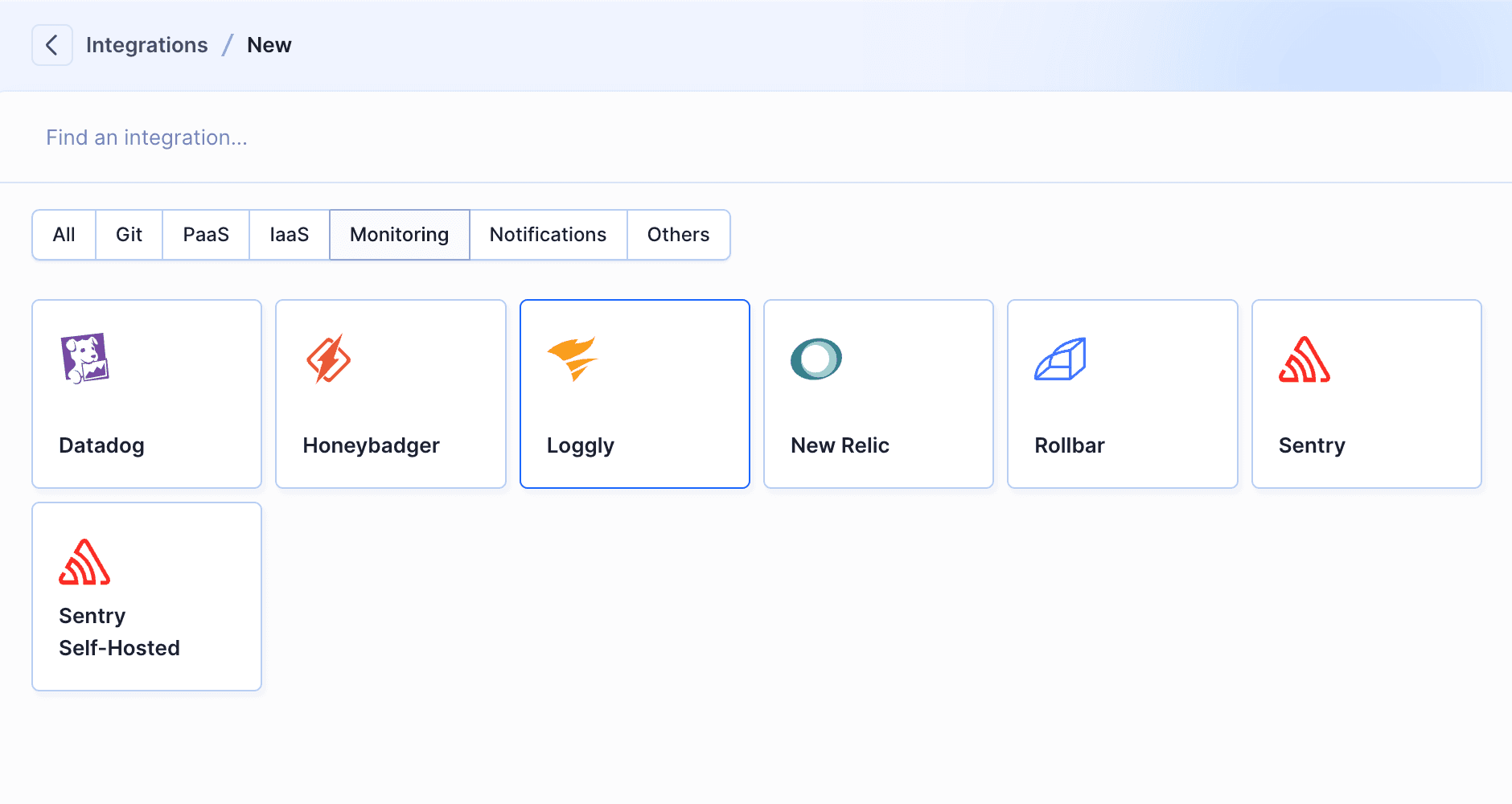The height and width of the screenshot is (804, 1512).
Task: Open the Notifications category tab
Action: click(549, 235)
